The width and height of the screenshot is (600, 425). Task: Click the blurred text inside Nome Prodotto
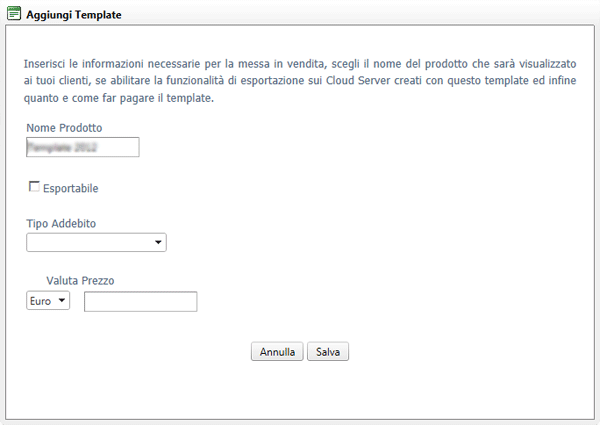point(63,147)
